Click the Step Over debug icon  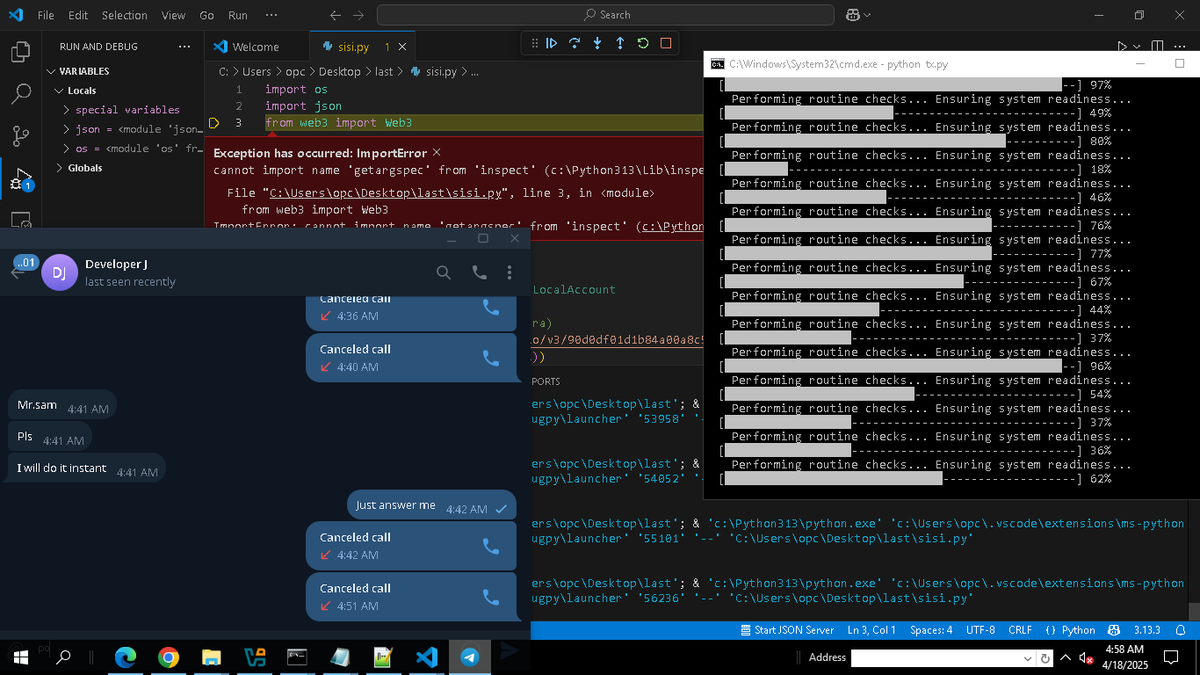click(574, 43)
